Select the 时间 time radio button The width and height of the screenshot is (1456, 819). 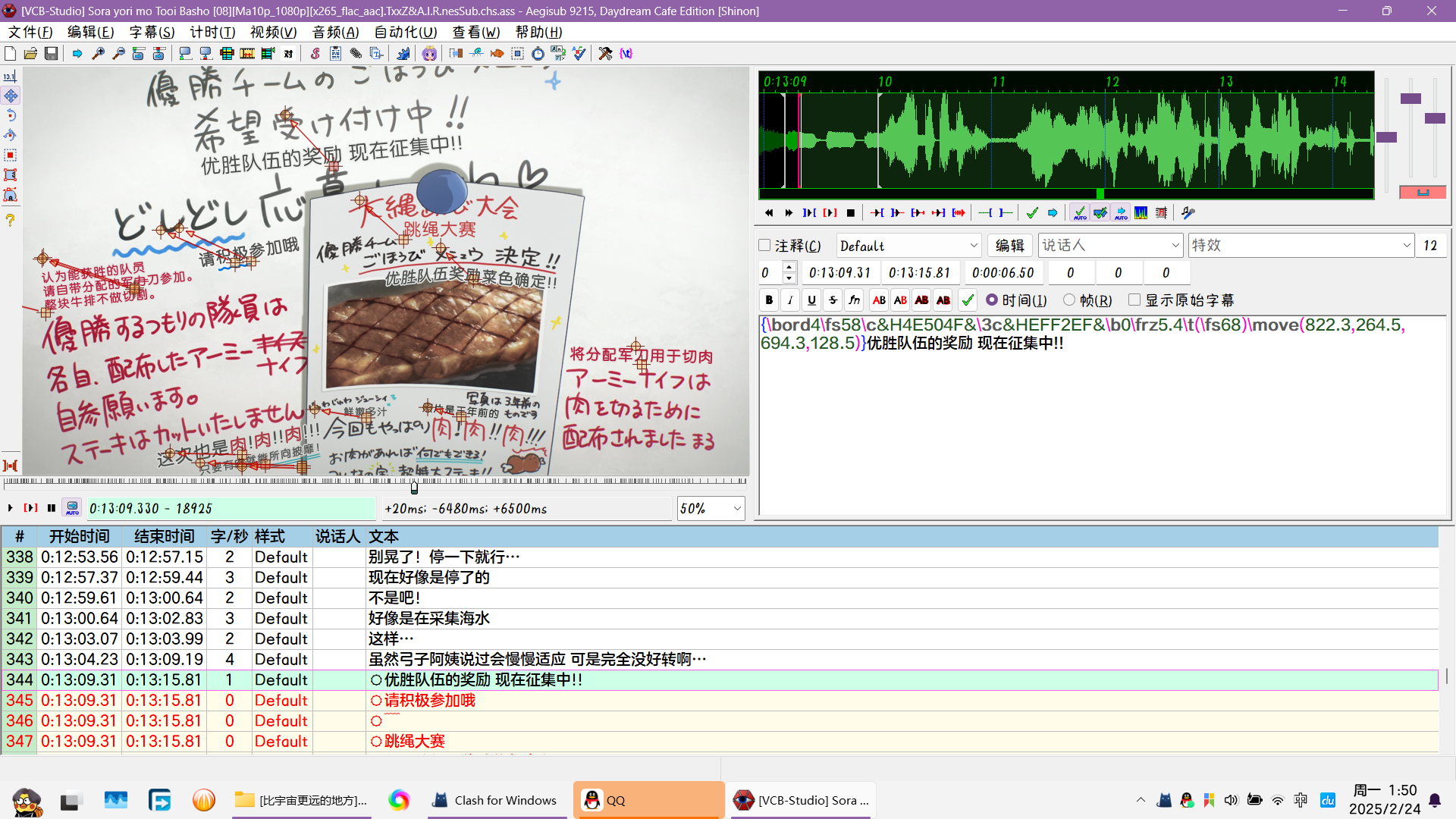pos(992,300)
